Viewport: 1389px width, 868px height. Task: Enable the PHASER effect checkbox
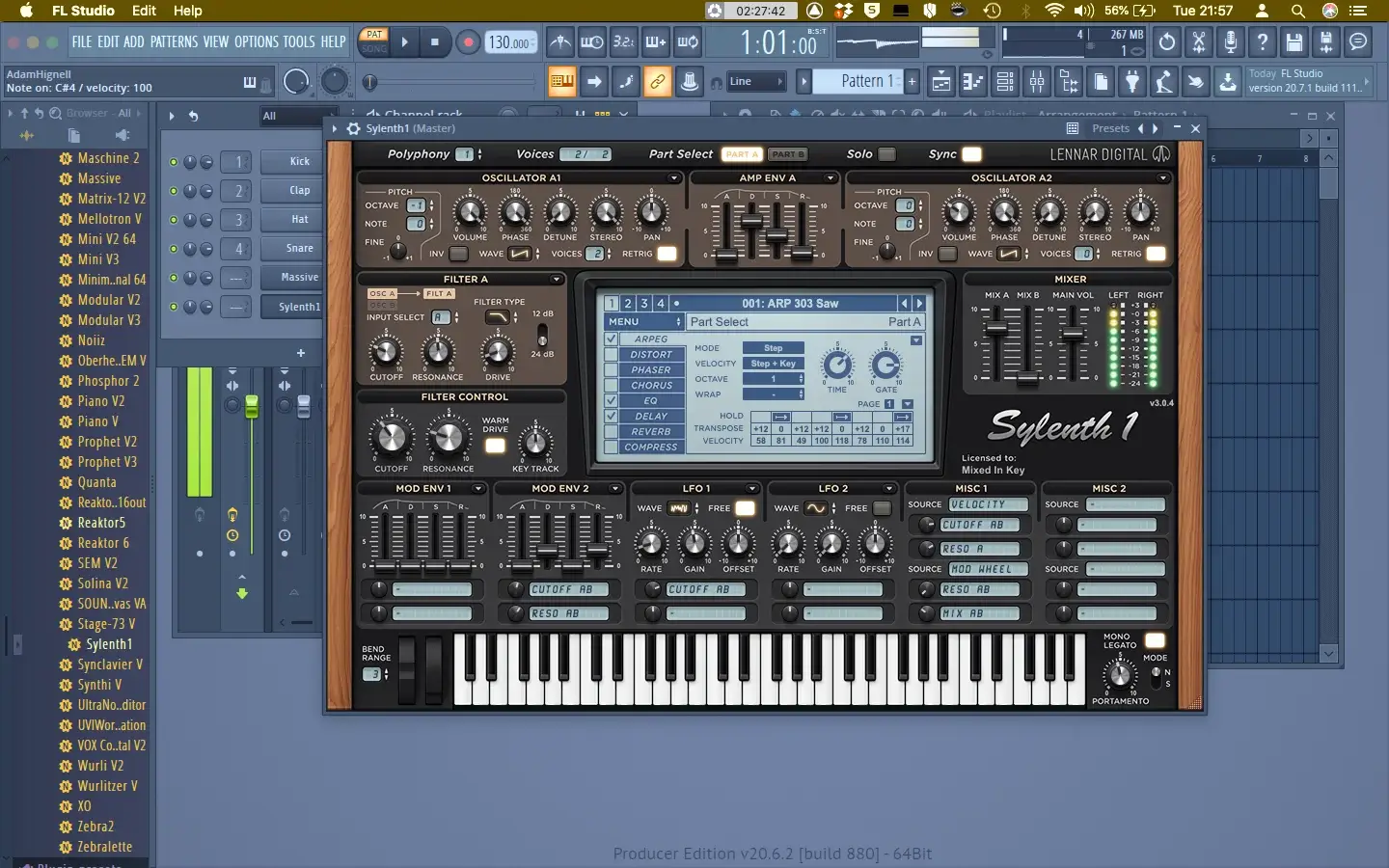pyautogui.click(x=612, y=370)
